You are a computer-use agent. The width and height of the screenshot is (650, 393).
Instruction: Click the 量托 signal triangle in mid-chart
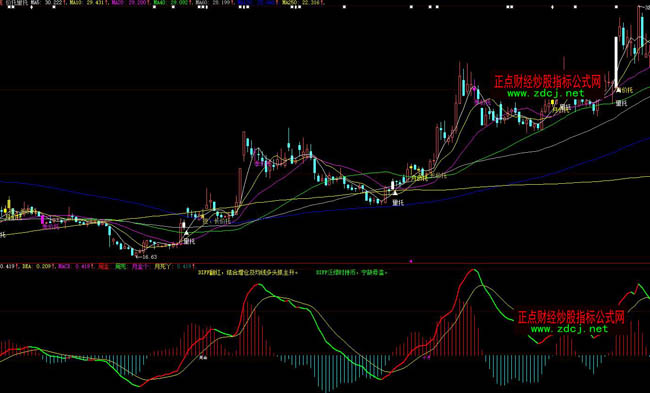point(395,193)
